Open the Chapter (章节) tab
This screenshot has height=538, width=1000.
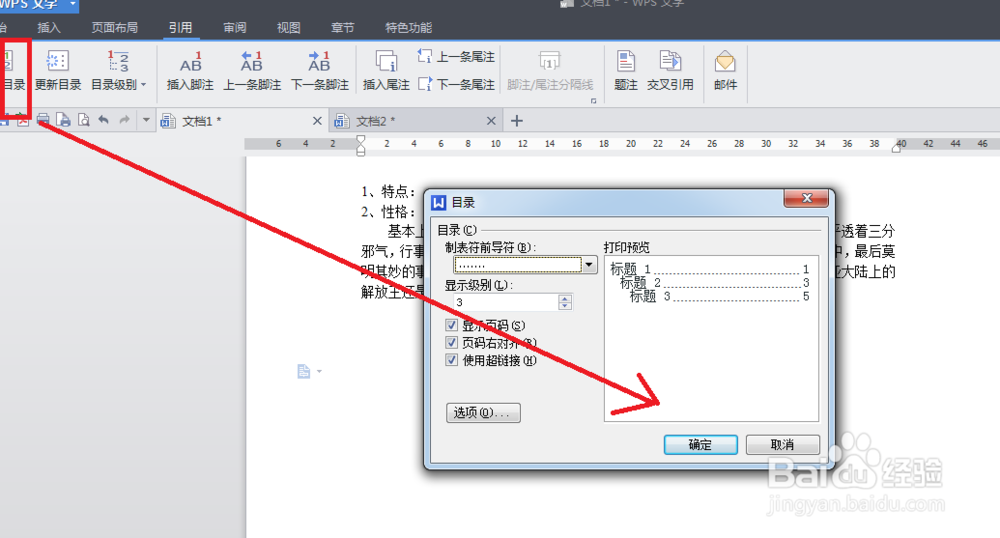[x=342, y=27]
